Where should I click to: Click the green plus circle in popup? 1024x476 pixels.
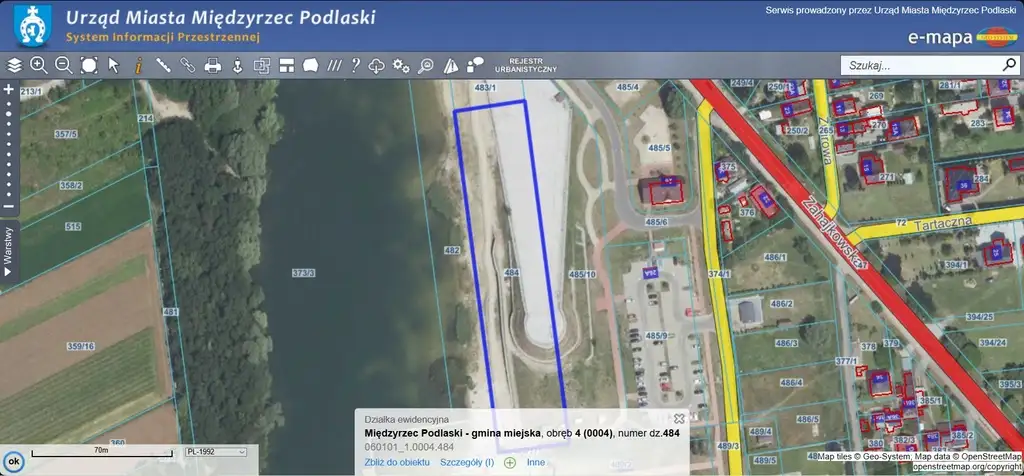pos(510,462)
